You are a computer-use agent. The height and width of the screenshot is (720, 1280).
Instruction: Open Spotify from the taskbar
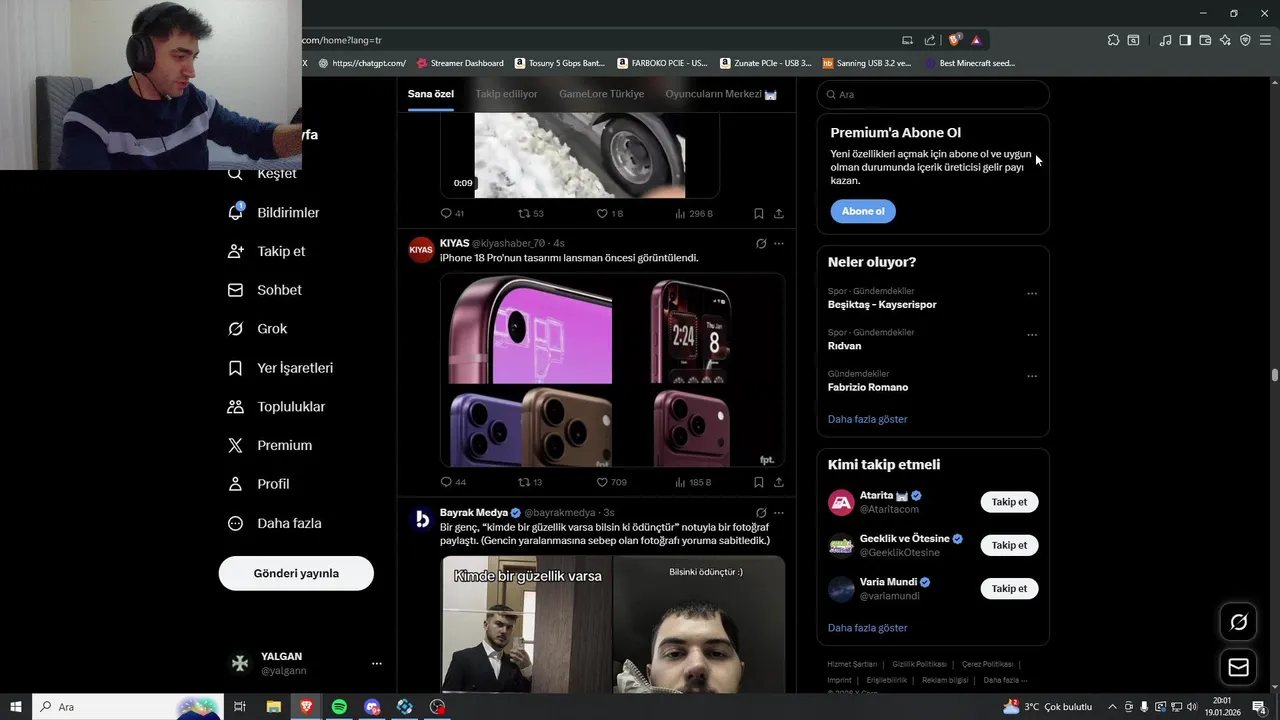(x=339, y=707)
